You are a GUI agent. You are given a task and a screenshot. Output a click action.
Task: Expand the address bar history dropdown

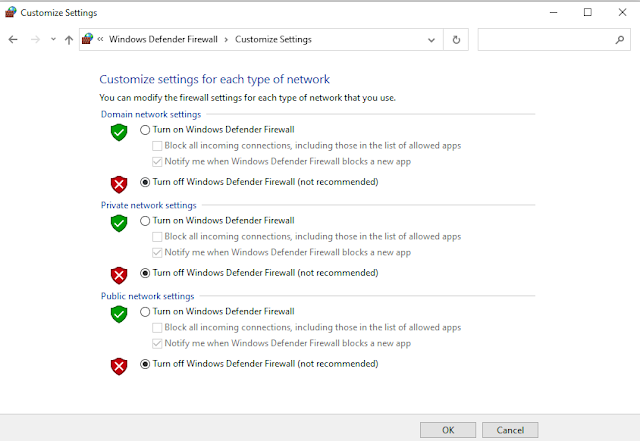(x=431, y=40)
